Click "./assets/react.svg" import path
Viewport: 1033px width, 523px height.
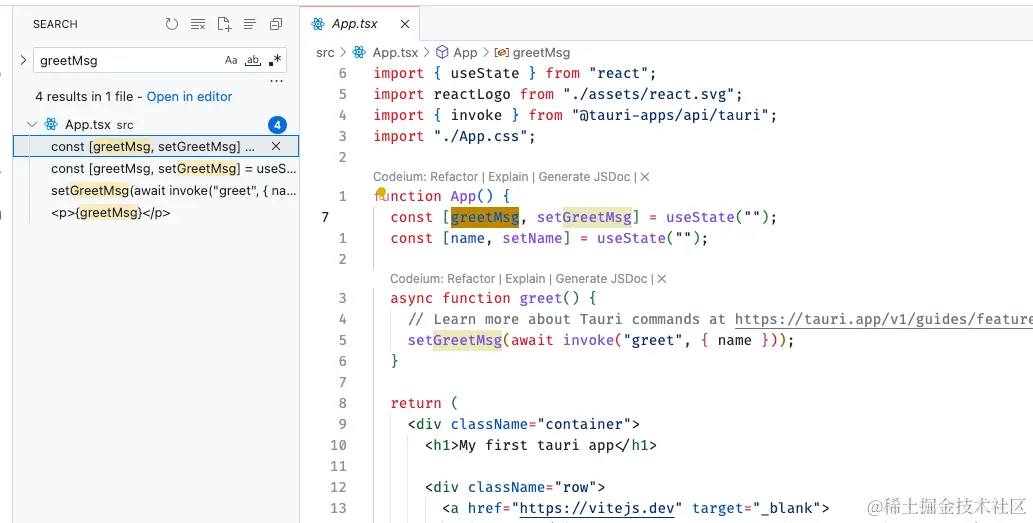click(x=648, y=94)
